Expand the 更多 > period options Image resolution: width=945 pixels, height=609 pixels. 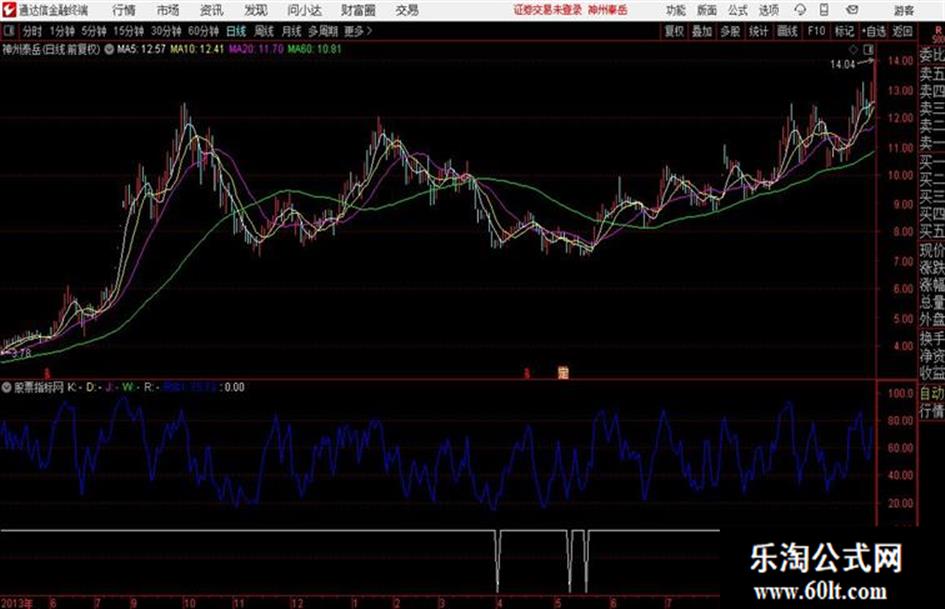(x=359, y=31)
